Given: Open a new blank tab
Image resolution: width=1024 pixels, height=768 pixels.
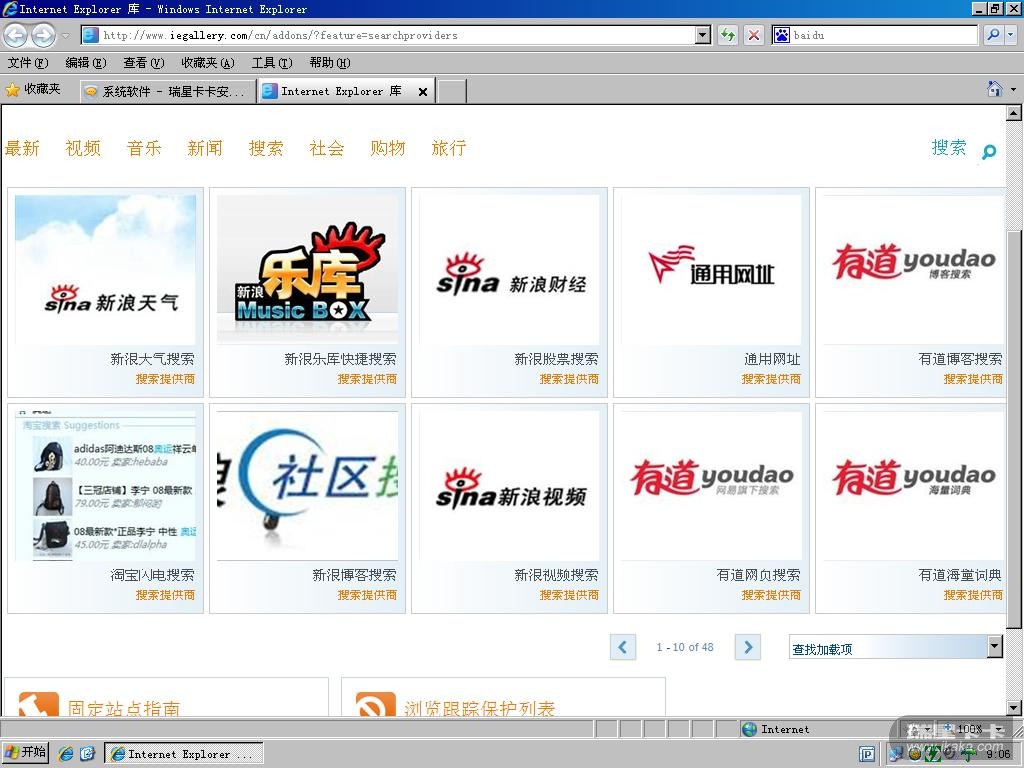Looking at the screenshot, I should point(451,91).
